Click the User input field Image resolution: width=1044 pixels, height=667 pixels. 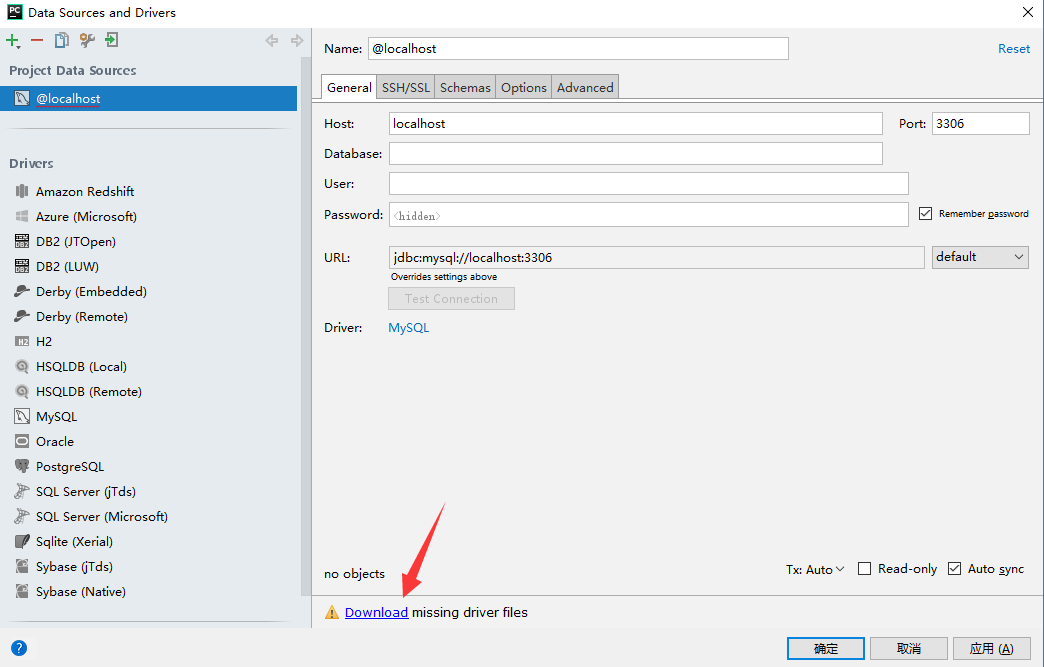649,184
